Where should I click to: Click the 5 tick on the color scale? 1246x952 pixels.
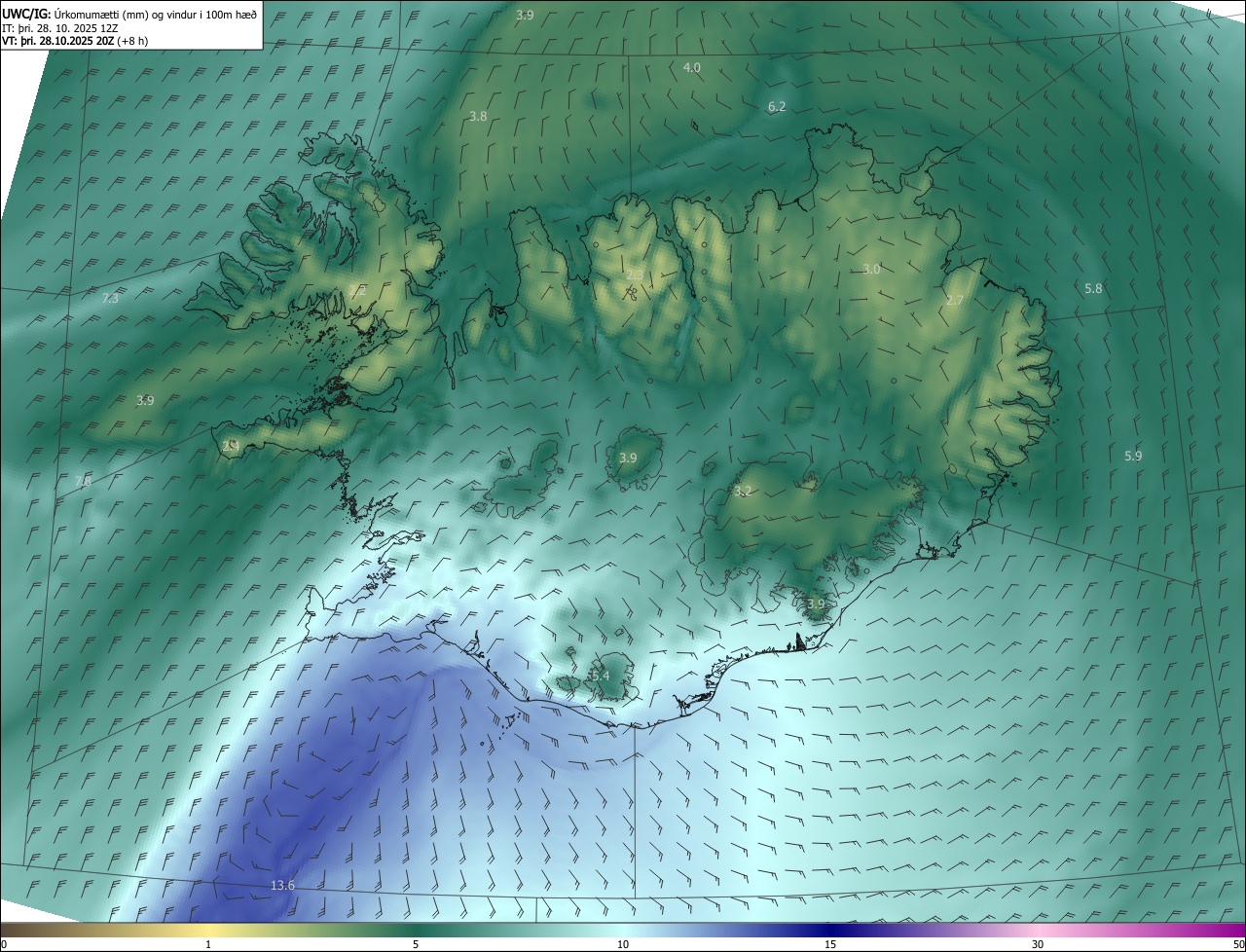[x=416, y=944]
